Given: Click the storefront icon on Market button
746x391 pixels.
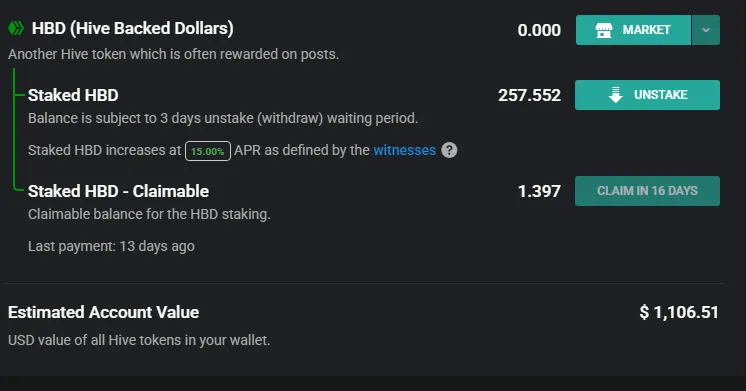Looking at the screenshot, I should tap(604, 30).
